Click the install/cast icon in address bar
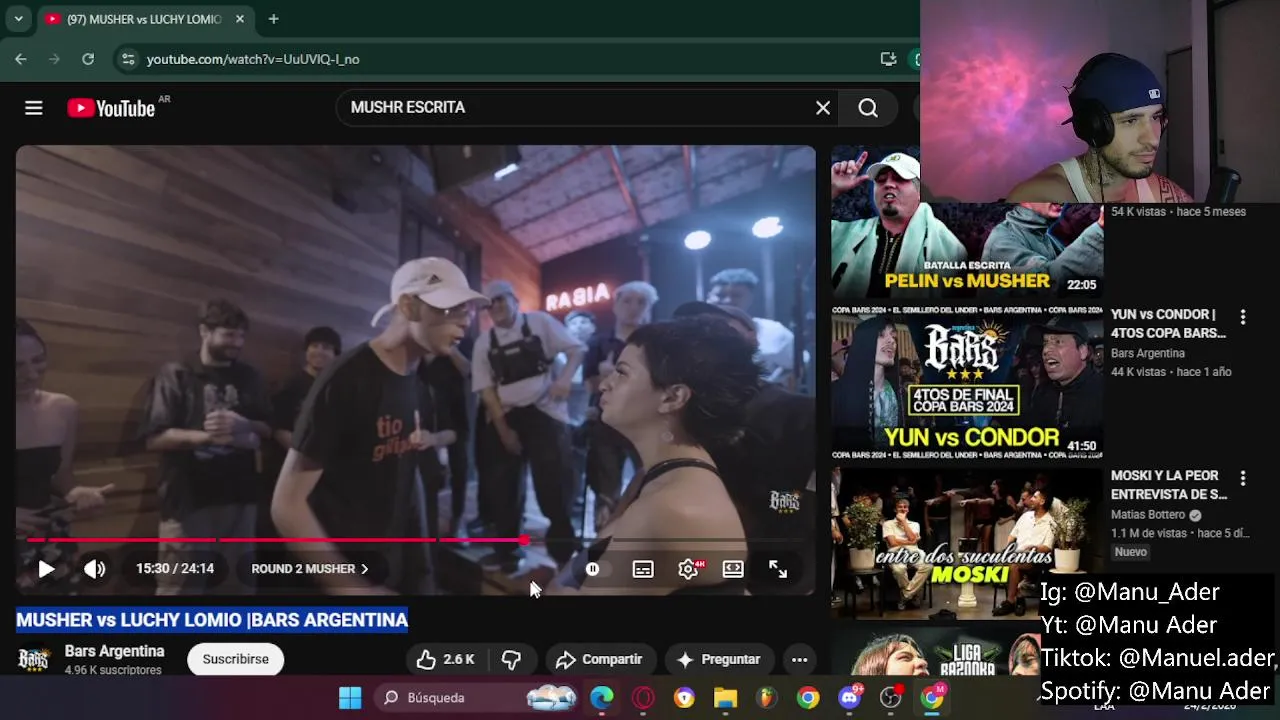 click(888, 59)
